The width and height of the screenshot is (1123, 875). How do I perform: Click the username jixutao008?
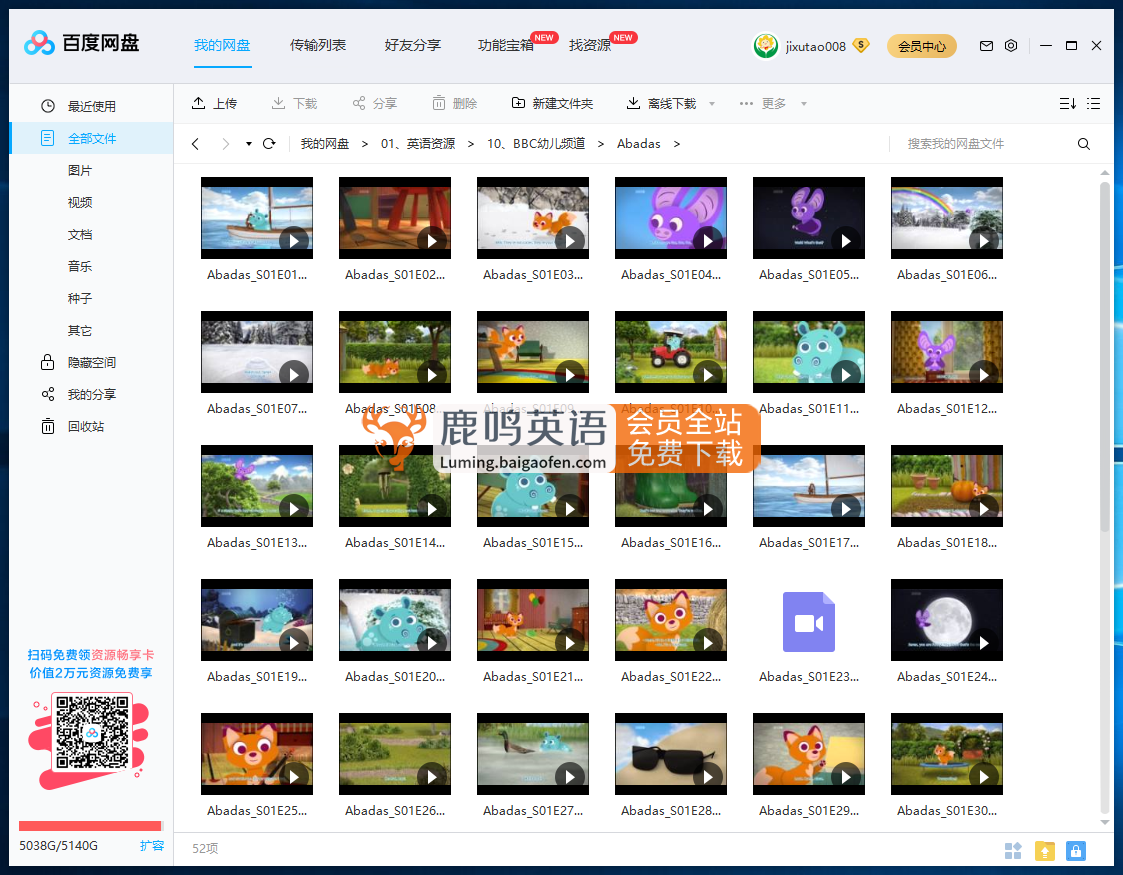click(x=816, y=47)
